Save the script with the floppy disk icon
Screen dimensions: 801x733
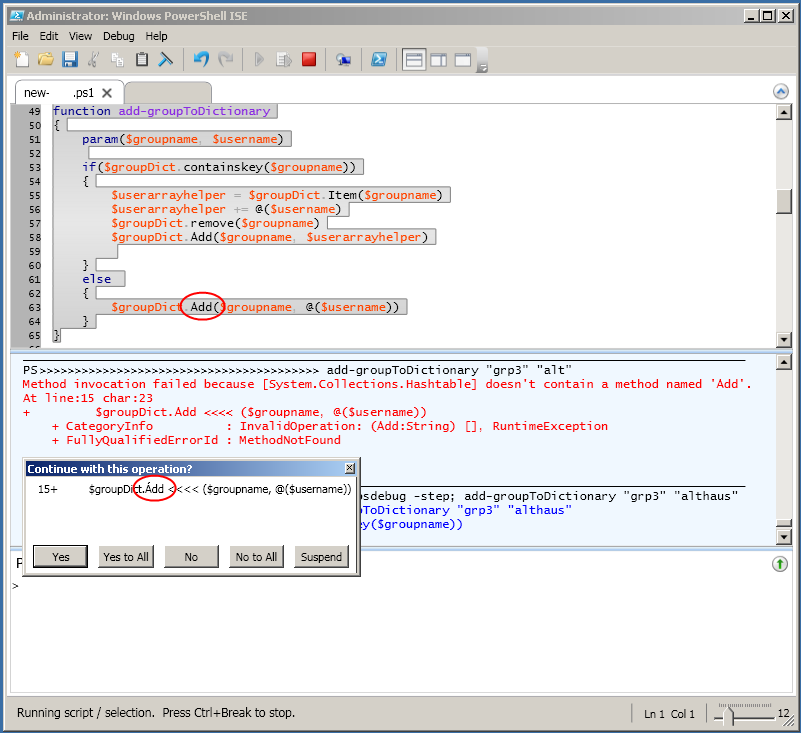[69, 59]
